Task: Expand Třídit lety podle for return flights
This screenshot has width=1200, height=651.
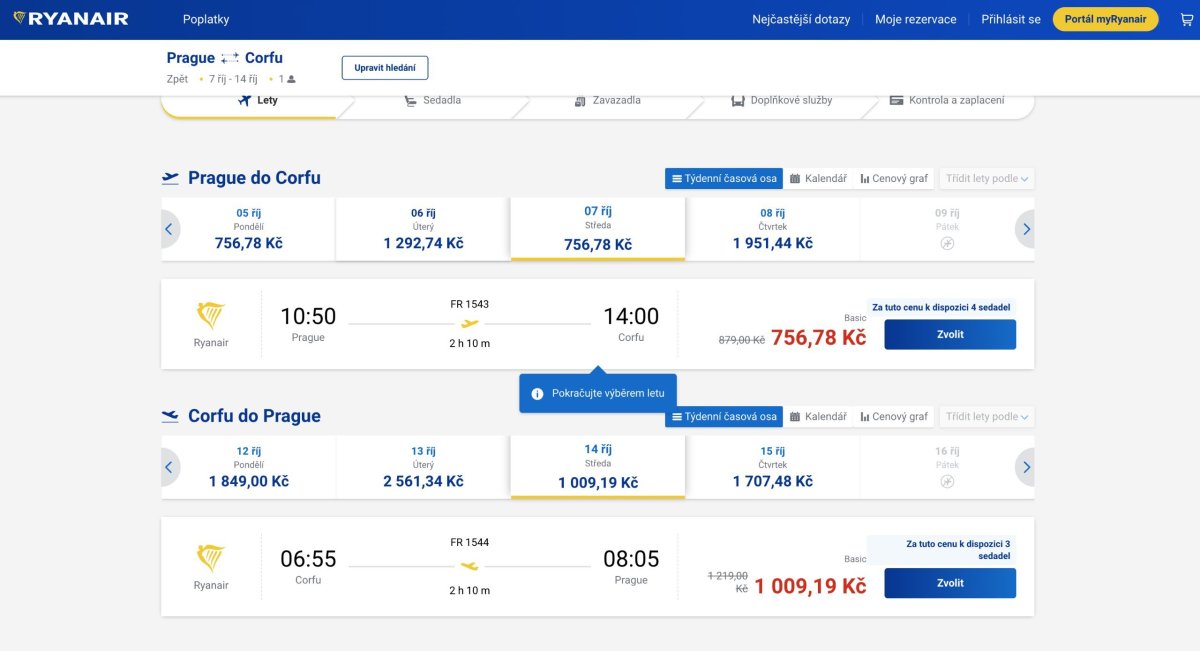Action: 987,416
